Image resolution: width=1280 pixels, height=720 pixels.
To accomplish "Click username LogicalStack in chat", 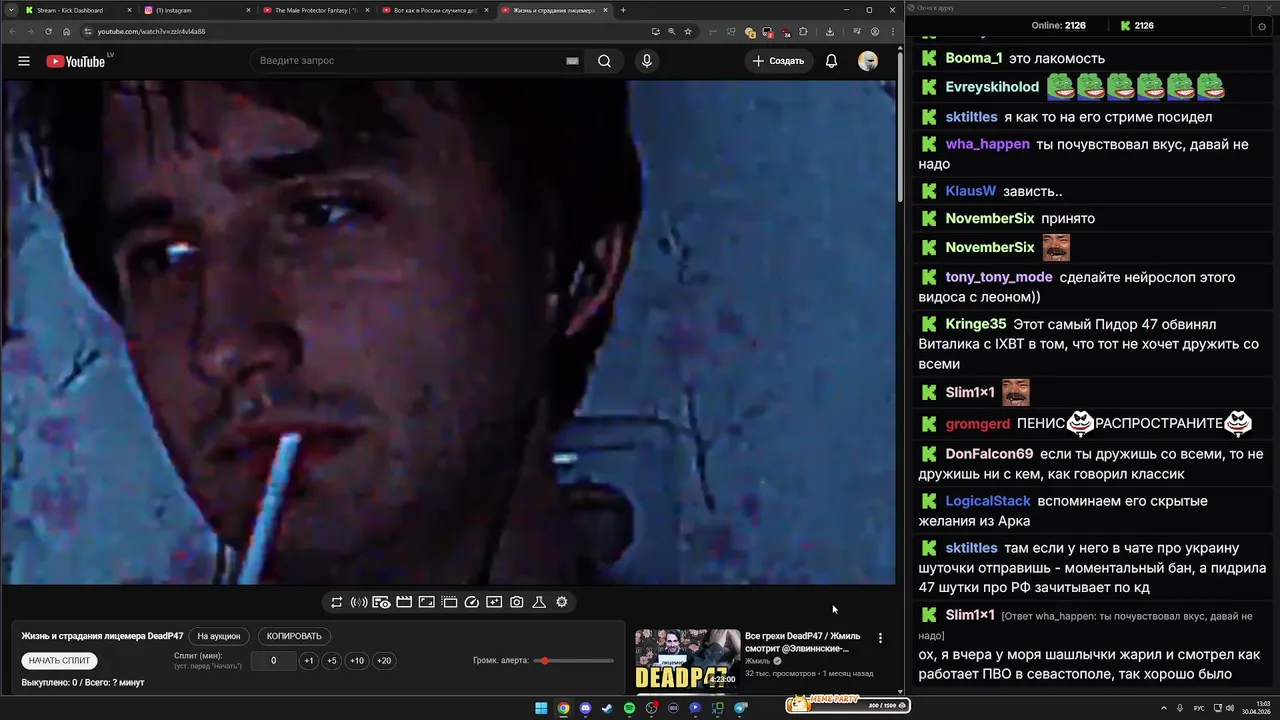I will point(988,501).
